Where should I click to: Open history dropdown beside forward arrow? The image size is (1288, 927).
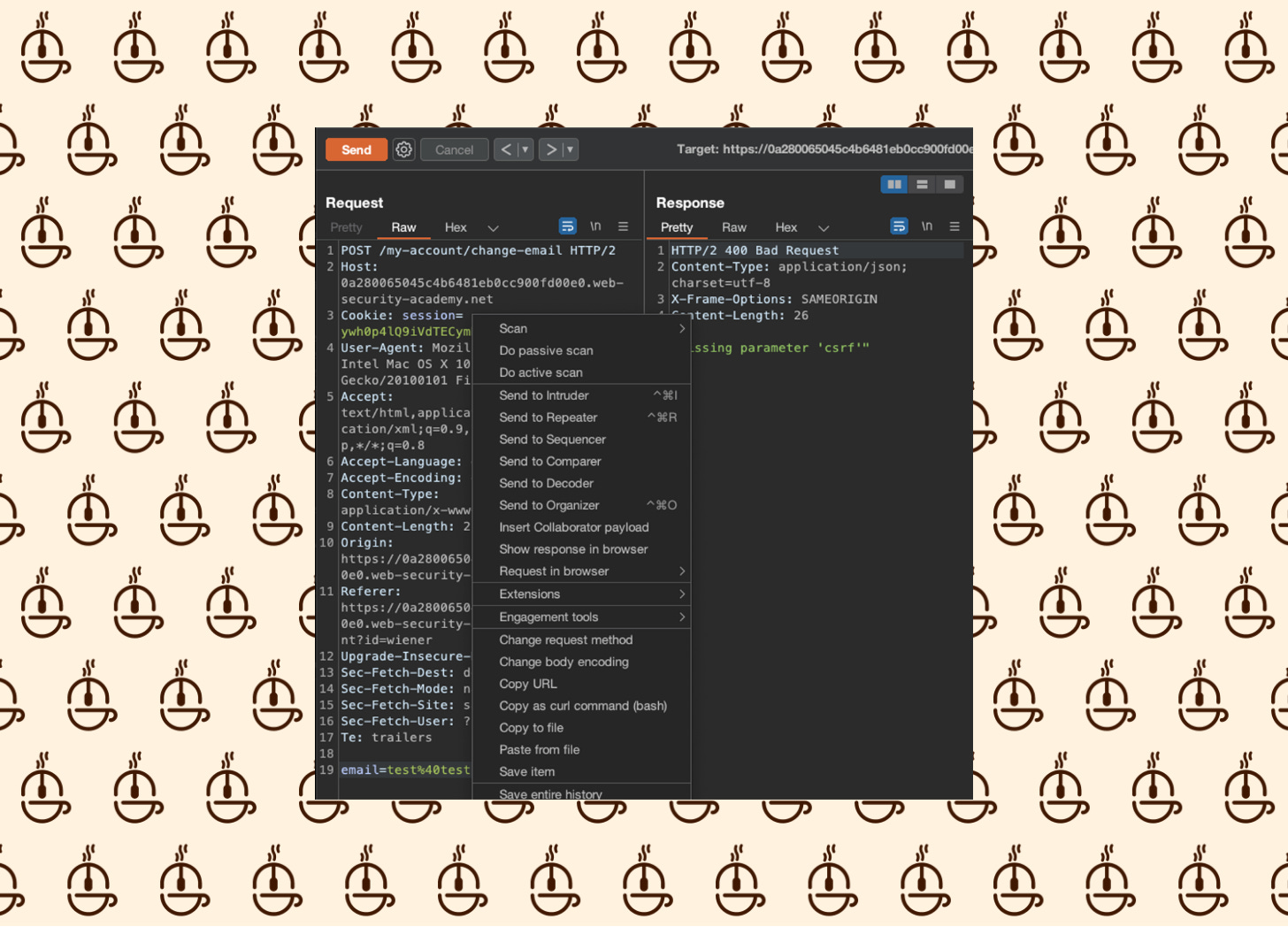point(570,149)
